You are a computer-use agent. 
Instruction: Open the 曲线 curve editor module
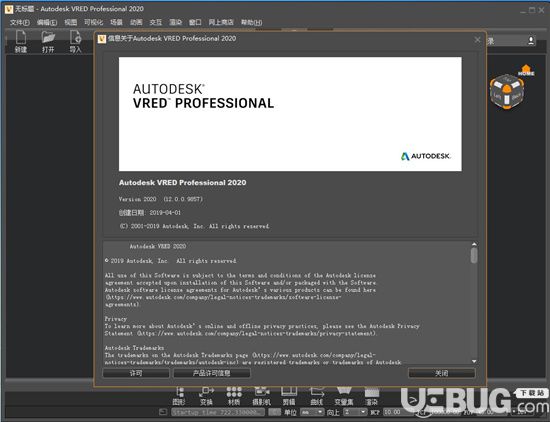pos(316,396)
